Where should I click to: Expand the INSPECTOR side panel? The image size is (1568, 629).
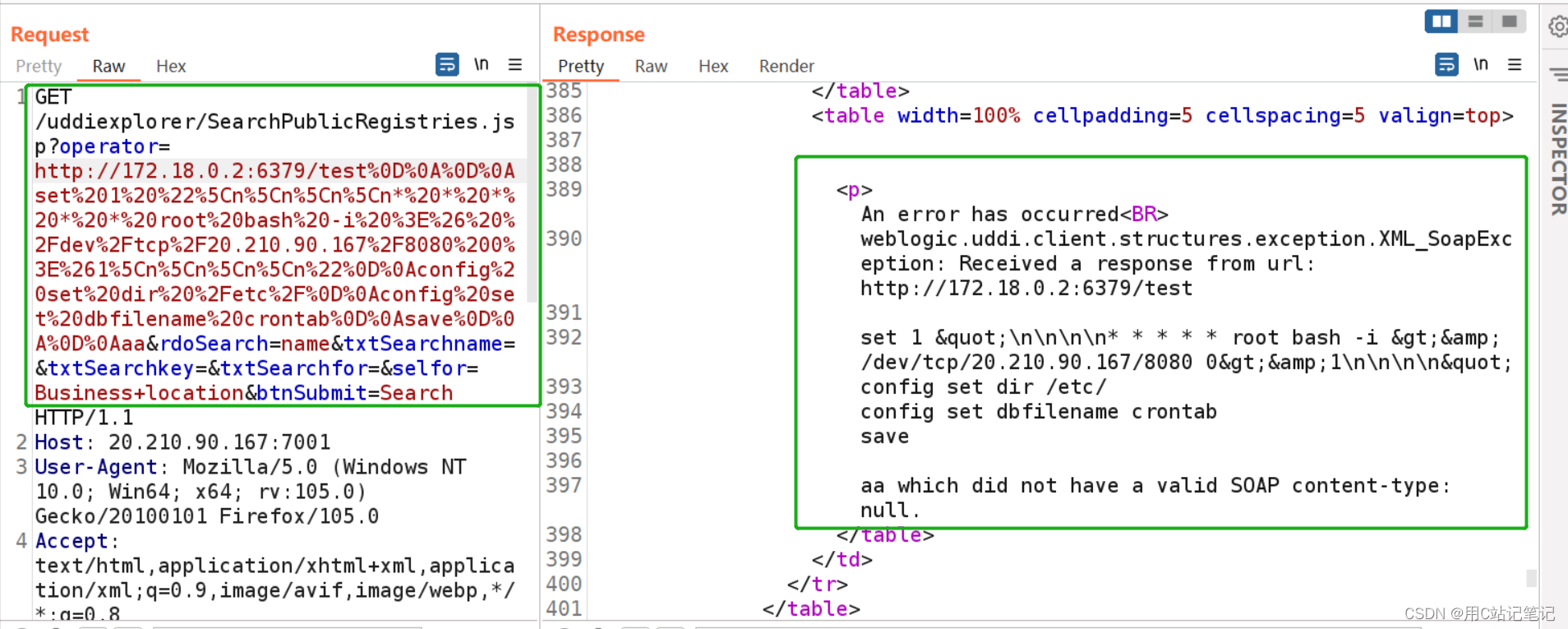[1557, 160]
